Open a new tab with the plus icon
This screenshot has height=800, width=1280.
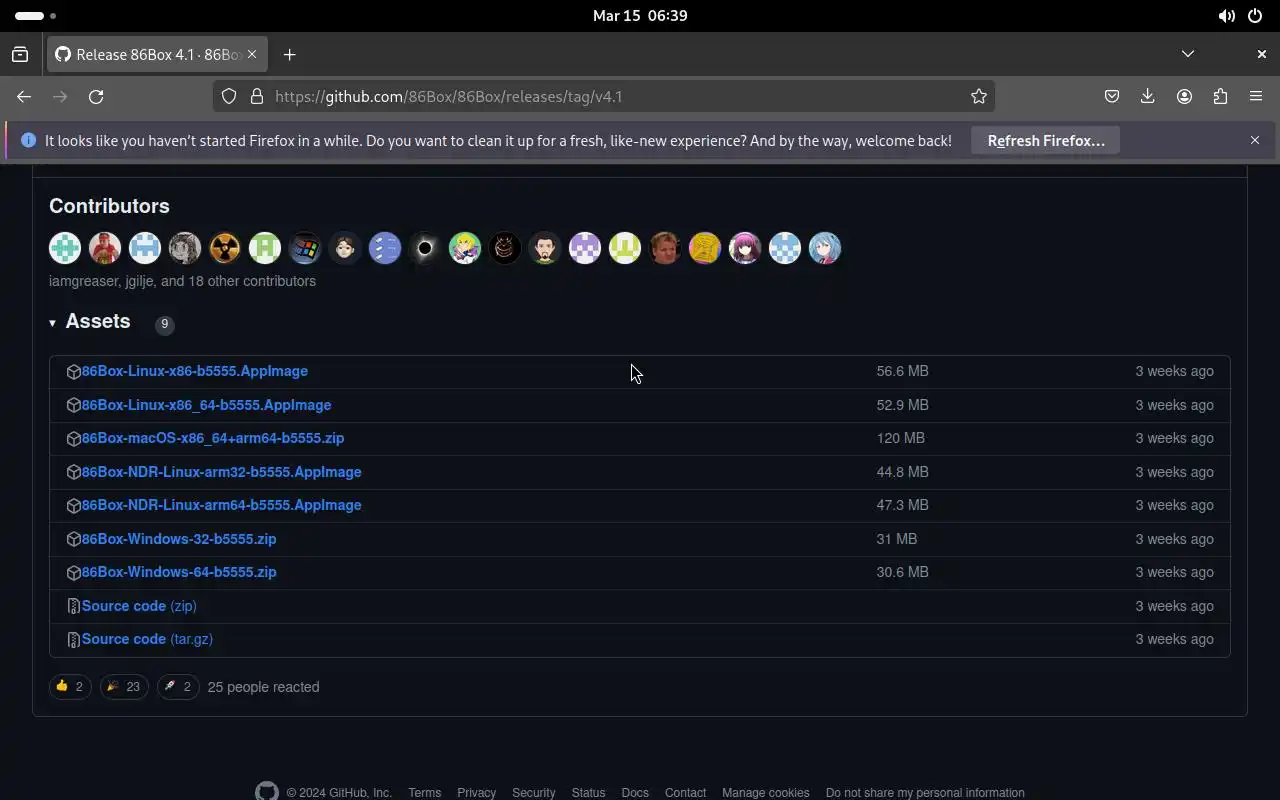[x=289, y=54]
